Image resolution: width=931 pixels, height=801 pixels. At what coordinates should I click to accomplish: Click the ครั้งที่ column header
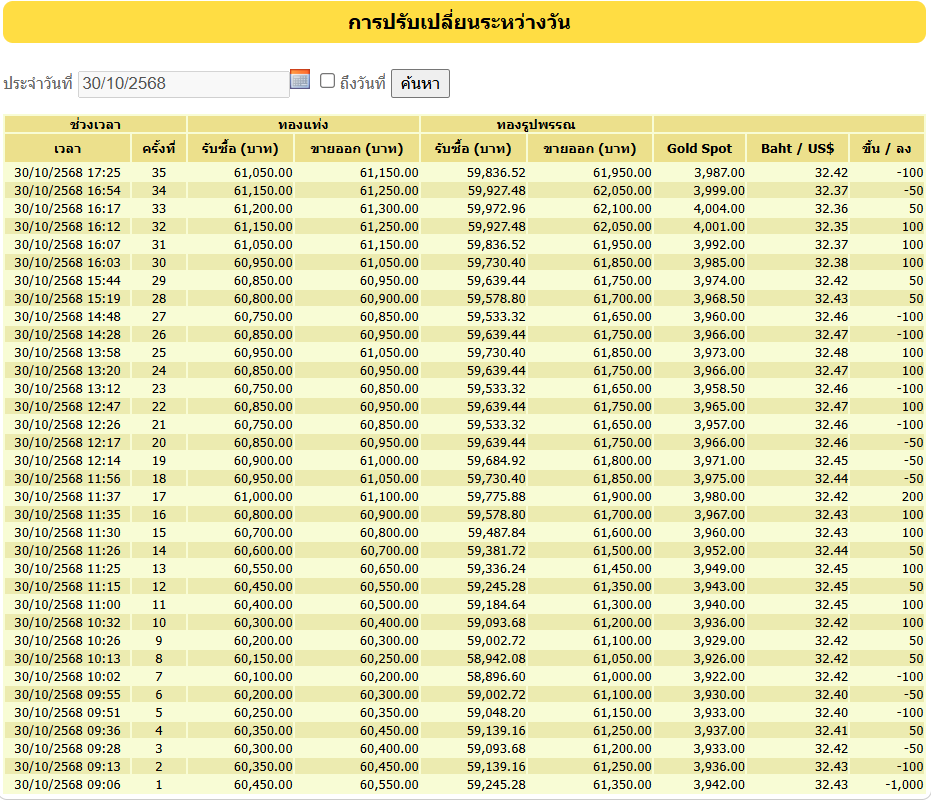[158, 148]
